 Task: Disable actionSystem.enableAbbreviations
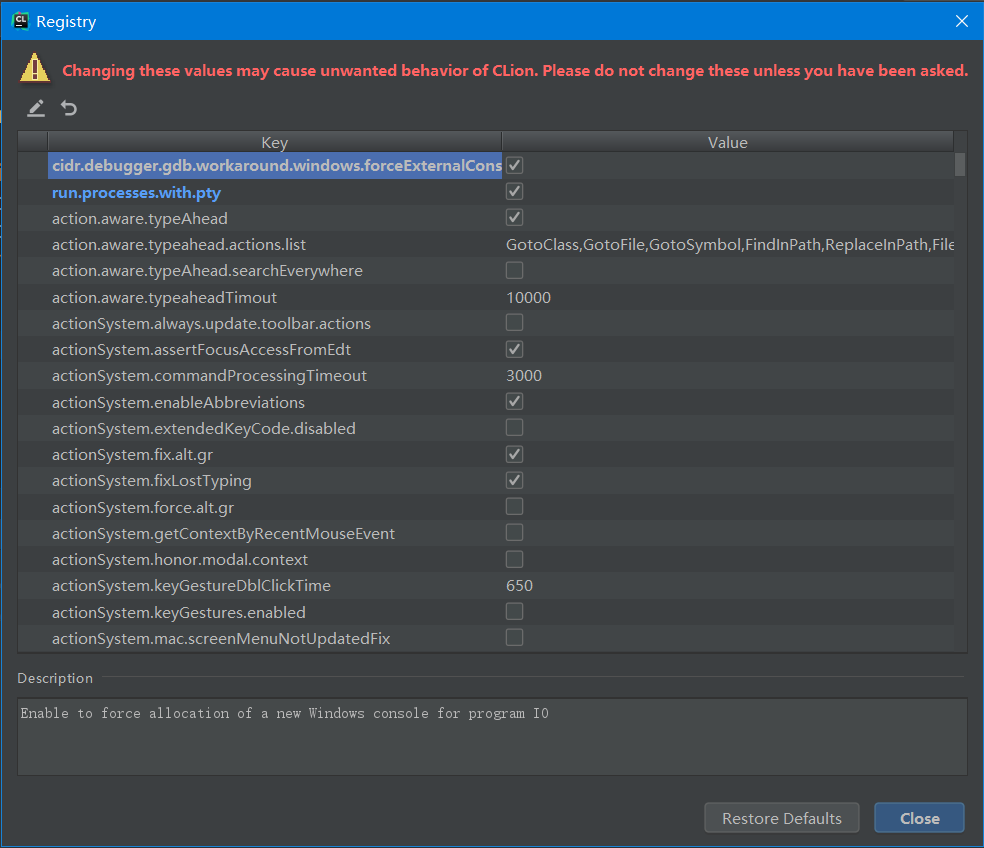coord(514,401)
